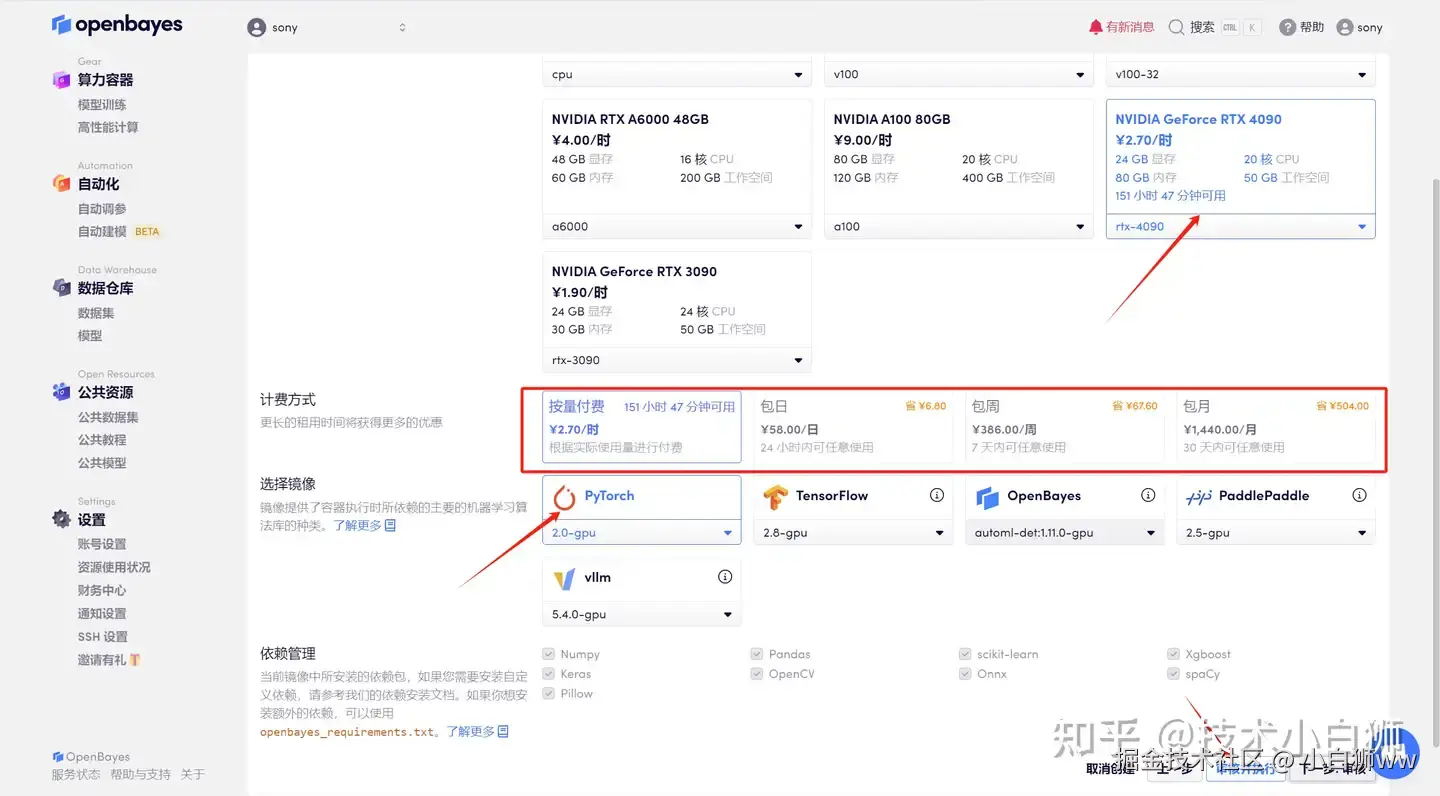Click the PyTorch flame logo
This screenshot has height=796, width=1440.
(565, 497)
